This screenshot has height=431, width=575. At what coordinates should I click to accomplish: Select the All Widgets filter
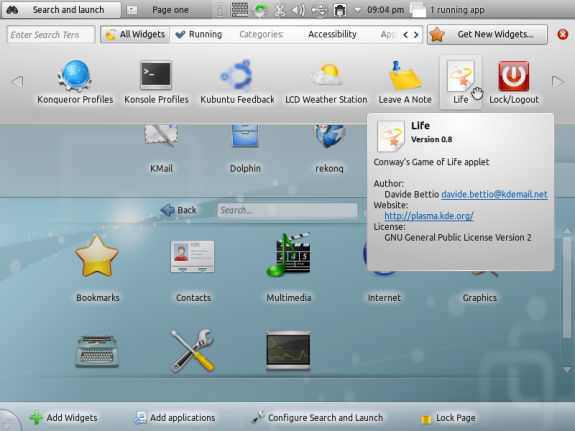[x=135, y=34]
